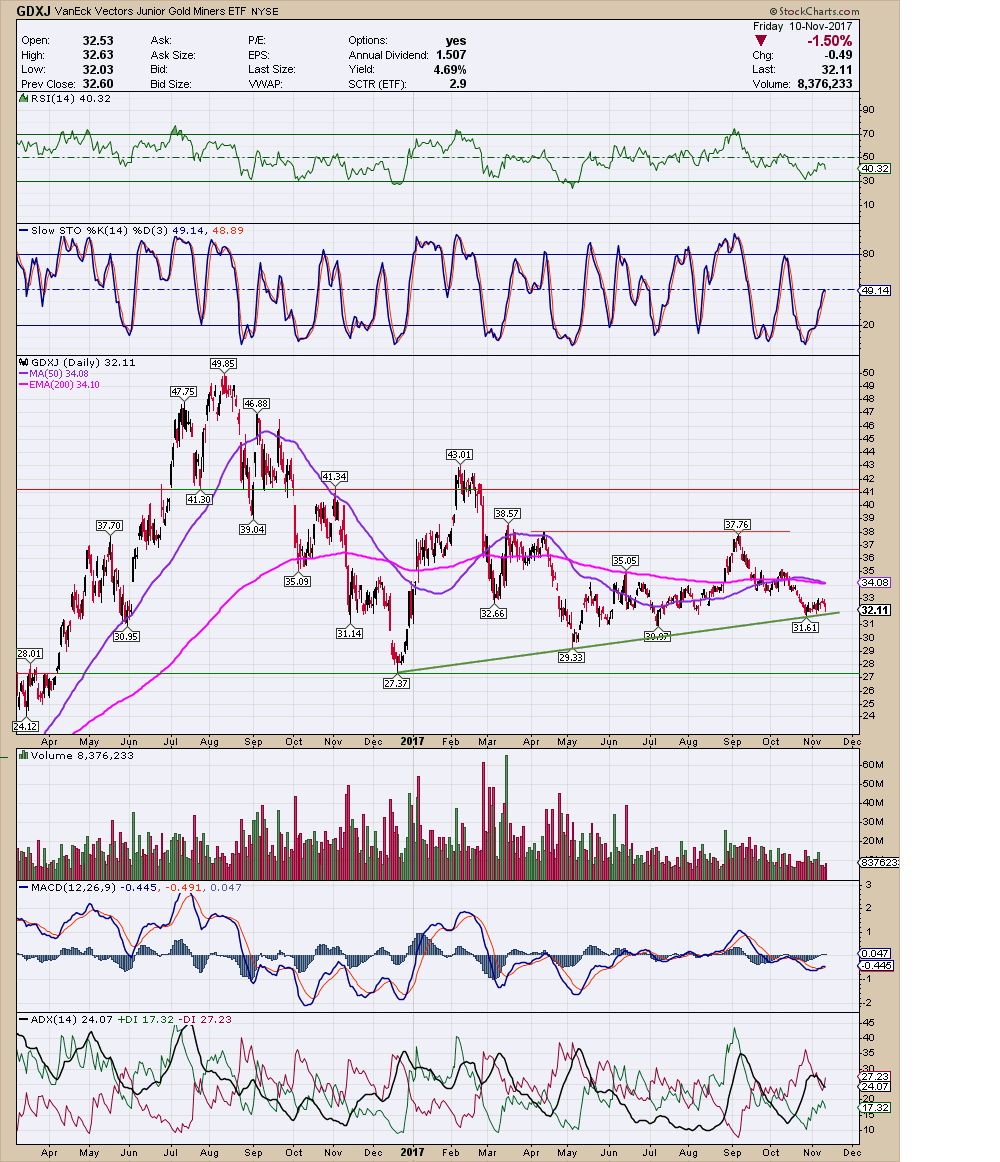Screen dimensions: 1000x1162
Task: Select the GDXJ ticker symbol title
Action: point(33,11)
